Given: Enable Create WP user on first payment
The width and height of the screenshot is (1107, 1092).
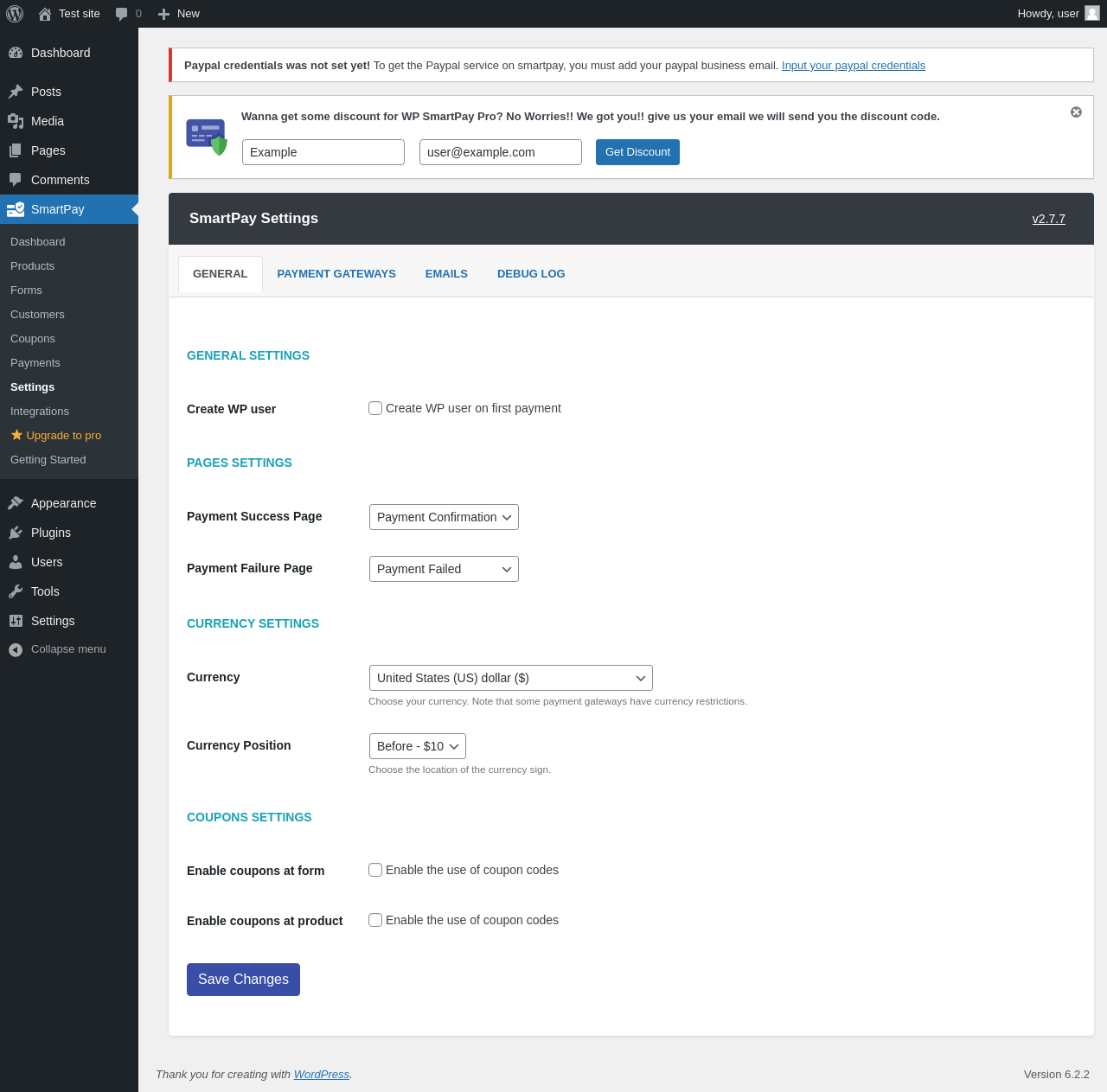Looking at the screenshot, I should (x=375, y=408).
